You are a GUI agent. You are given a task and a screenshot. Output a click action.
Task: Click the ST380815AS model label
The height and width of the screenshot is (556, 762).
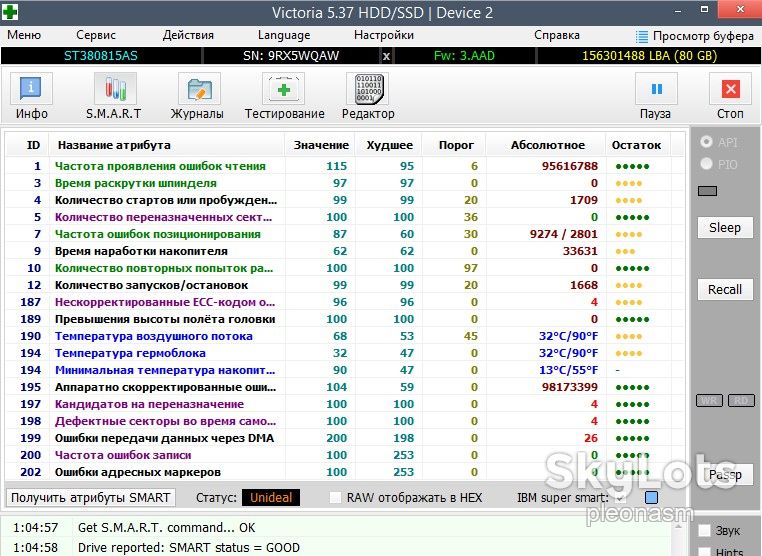[101, 56]
